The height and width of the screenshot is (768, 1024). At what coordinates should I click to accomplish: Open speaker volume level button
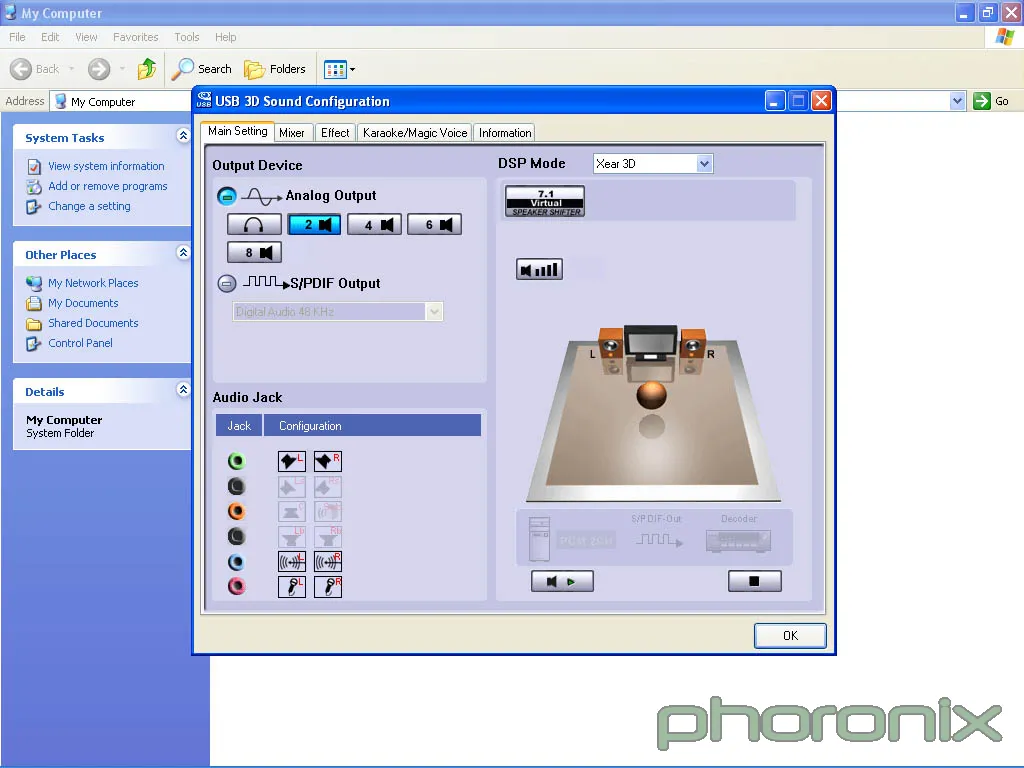click(539, 269)
